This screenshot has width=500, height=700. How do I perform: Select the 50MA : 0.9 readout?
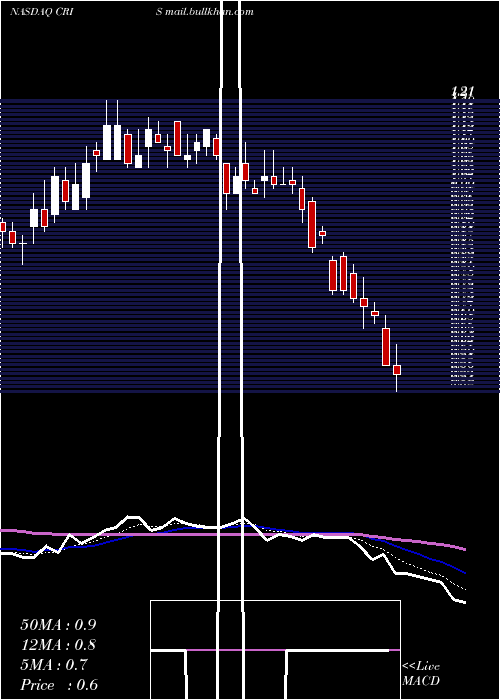tap(58, 625)
